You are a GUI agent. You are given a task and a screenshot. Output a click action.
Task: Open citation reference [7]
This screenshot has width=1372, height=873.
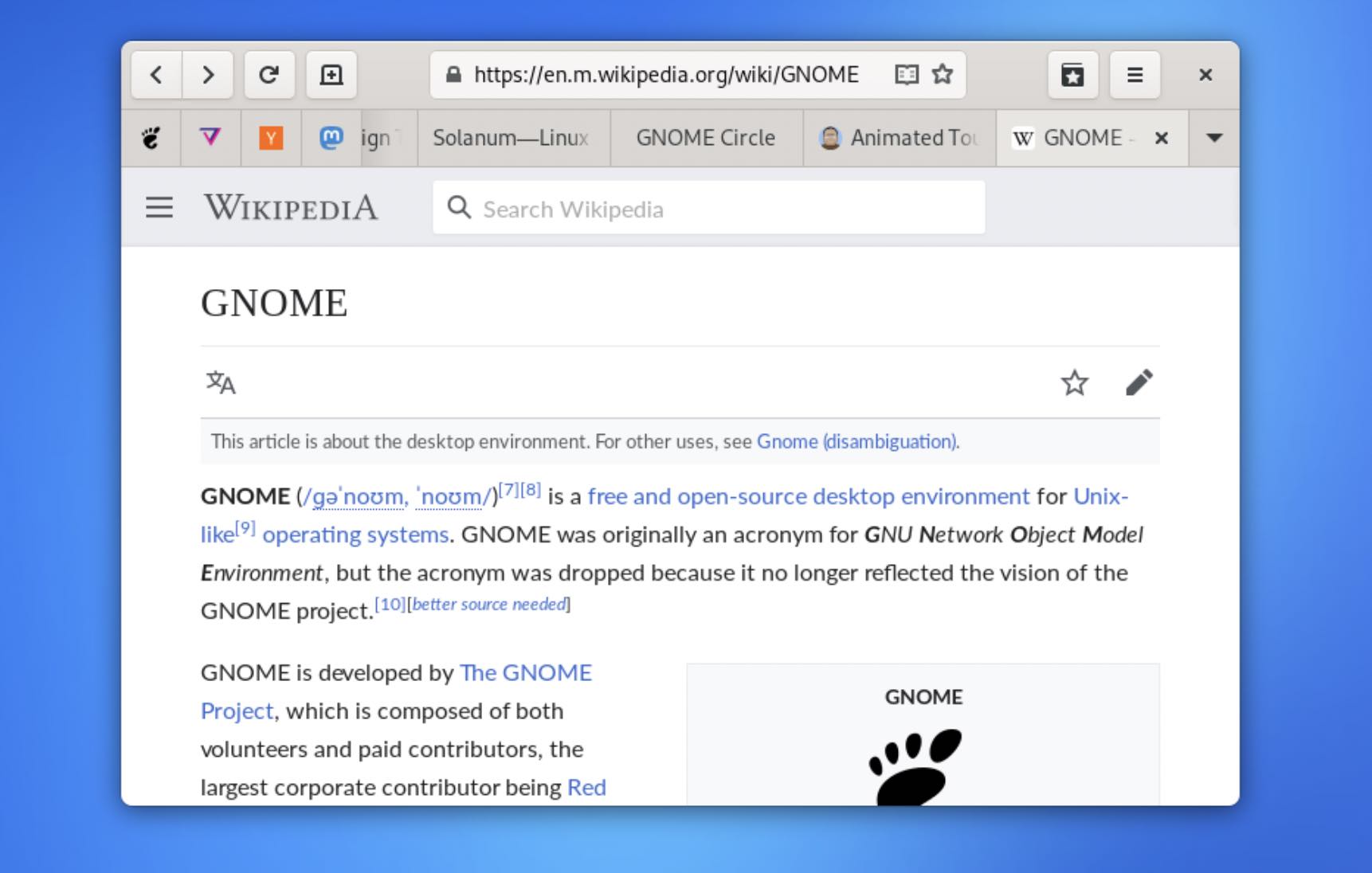pyautogui.click(x=509, y=490)
